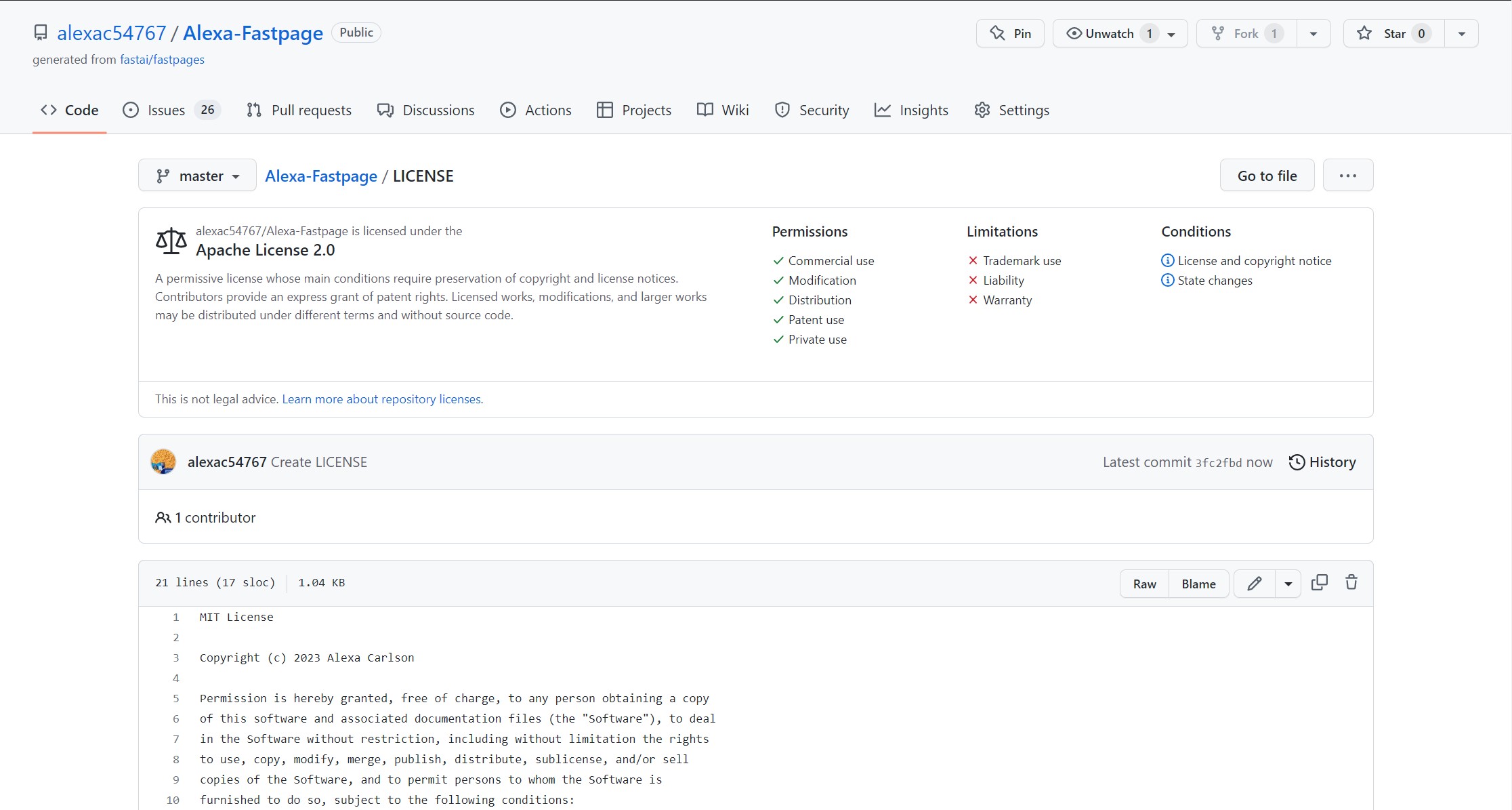Click the Trademark use limitation text
Viewport: 1512px width, 810px height.
1022,261
